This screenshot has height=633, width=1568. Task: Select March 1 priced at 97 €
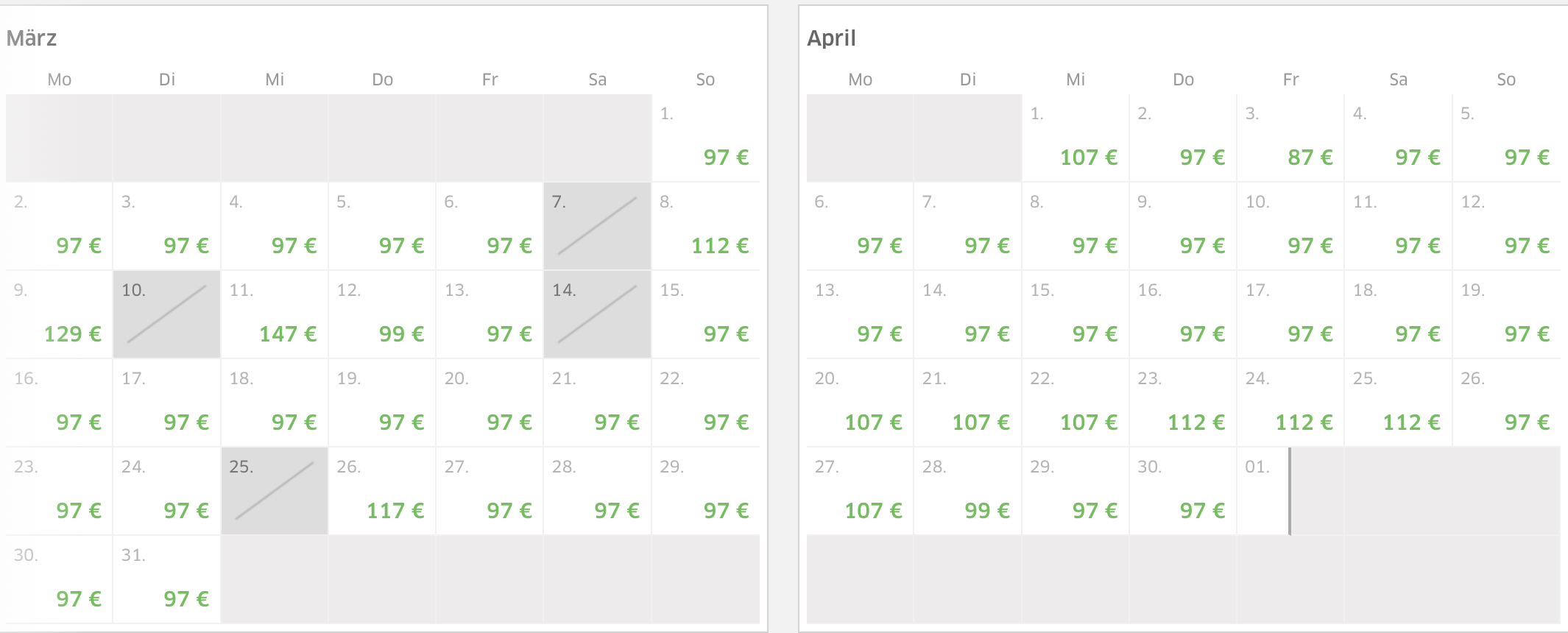tap(705, 138)
